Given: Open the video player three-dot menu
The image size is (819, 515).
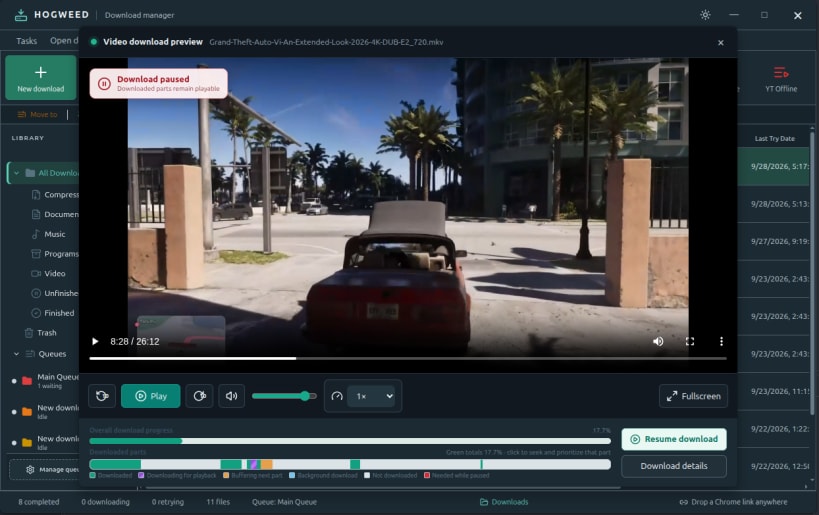Looking at the screenshot, I should pyautogui.click(x=721, y=341).
